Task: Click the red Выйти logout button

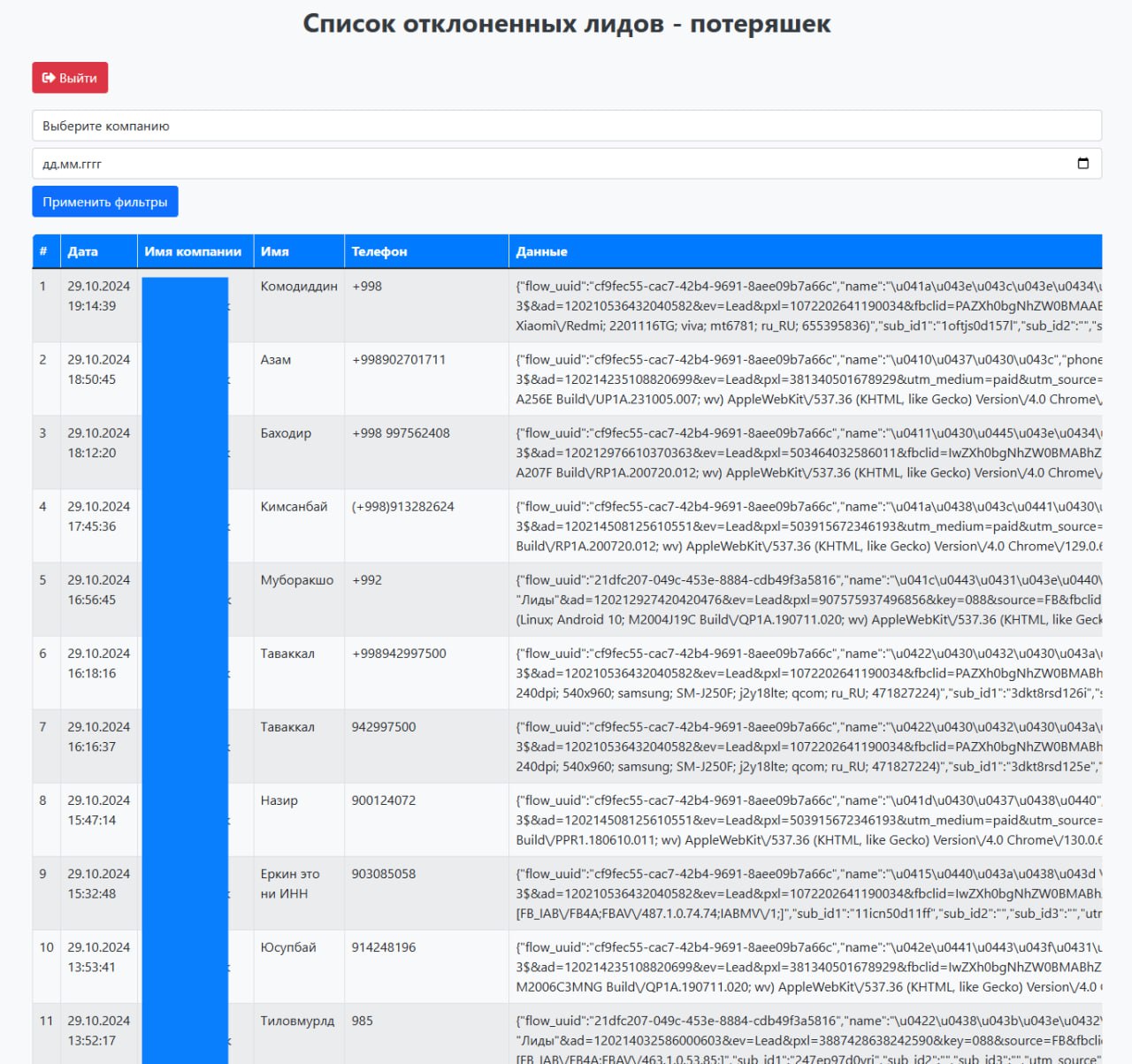Action: [70, 78]
